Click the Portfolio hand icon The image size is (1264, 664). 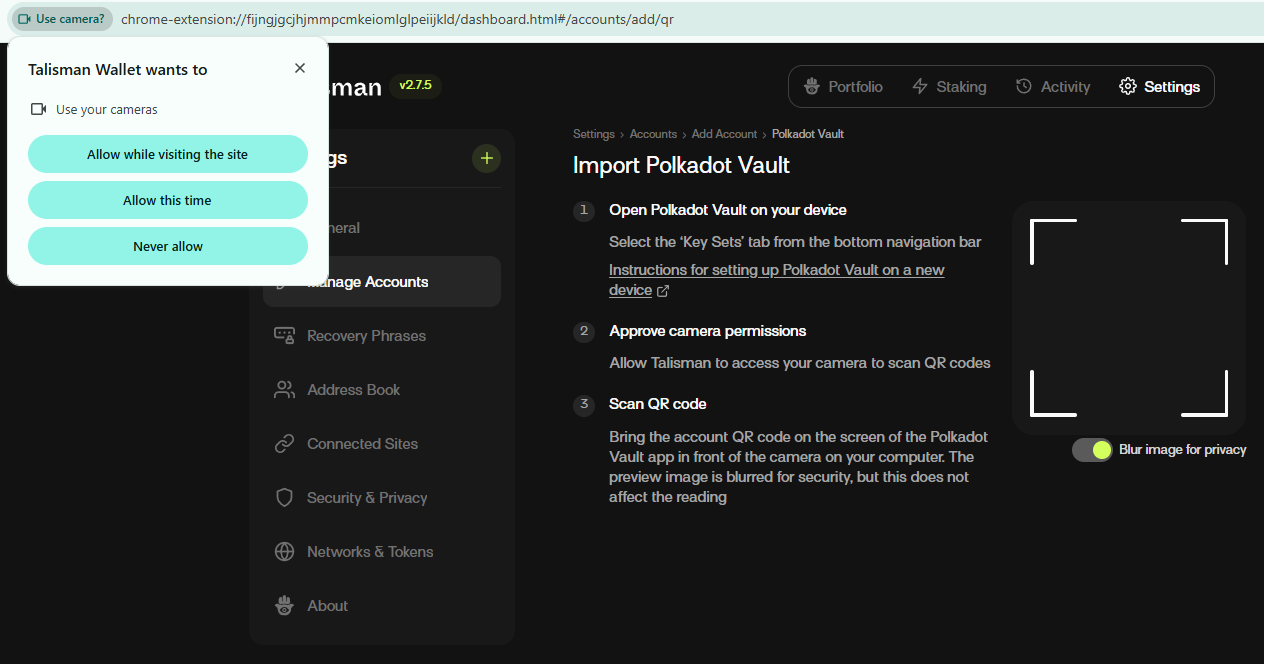(x=812, y=87)
